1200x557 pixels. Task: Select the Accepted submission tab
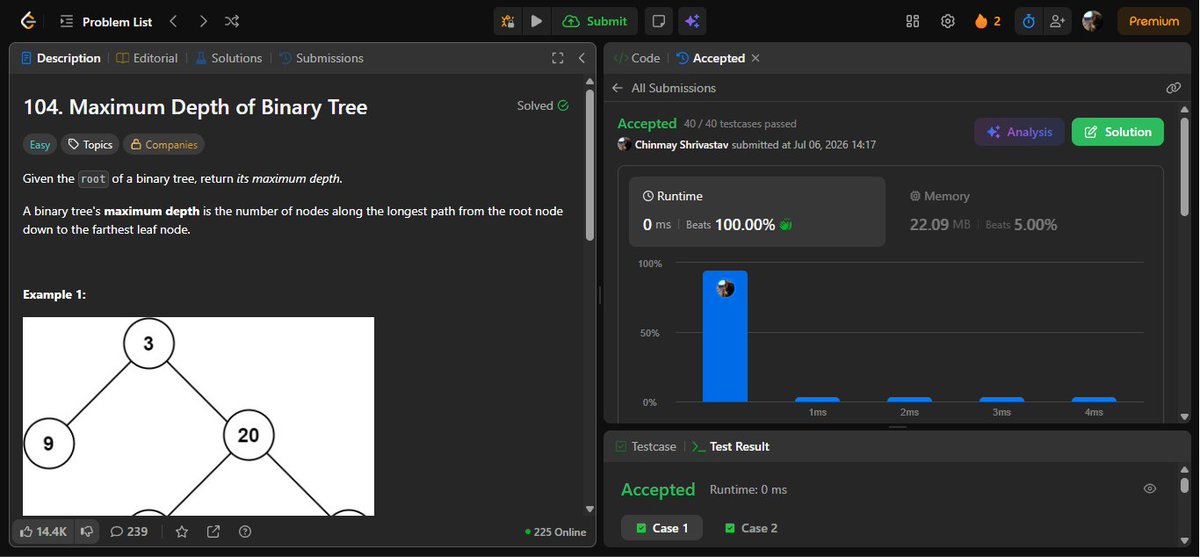pyautogui.click(x=711, y=58)
